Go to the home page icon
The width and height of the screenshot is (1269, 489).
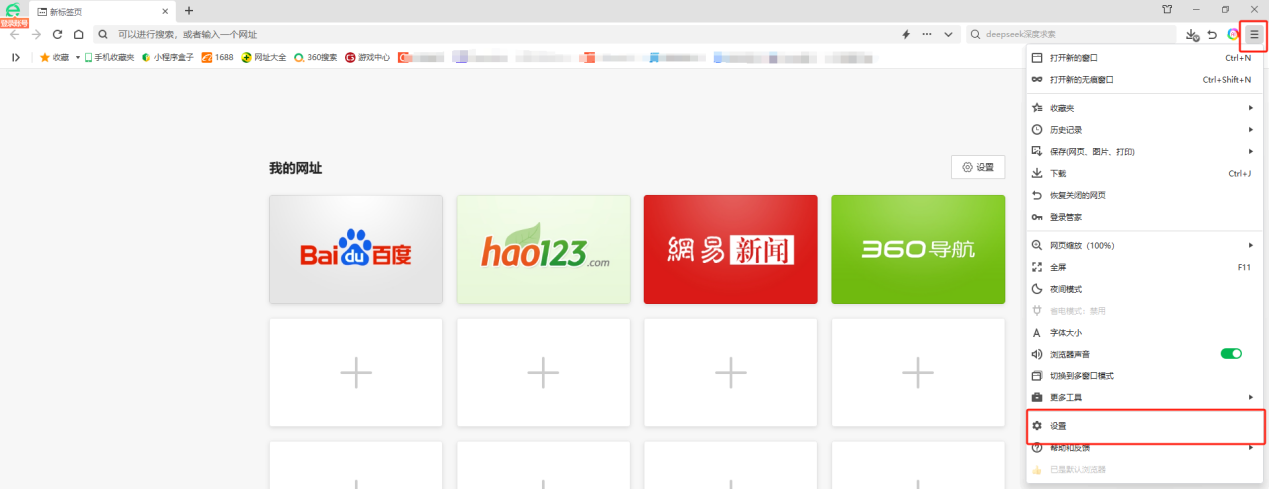[78, 34]
